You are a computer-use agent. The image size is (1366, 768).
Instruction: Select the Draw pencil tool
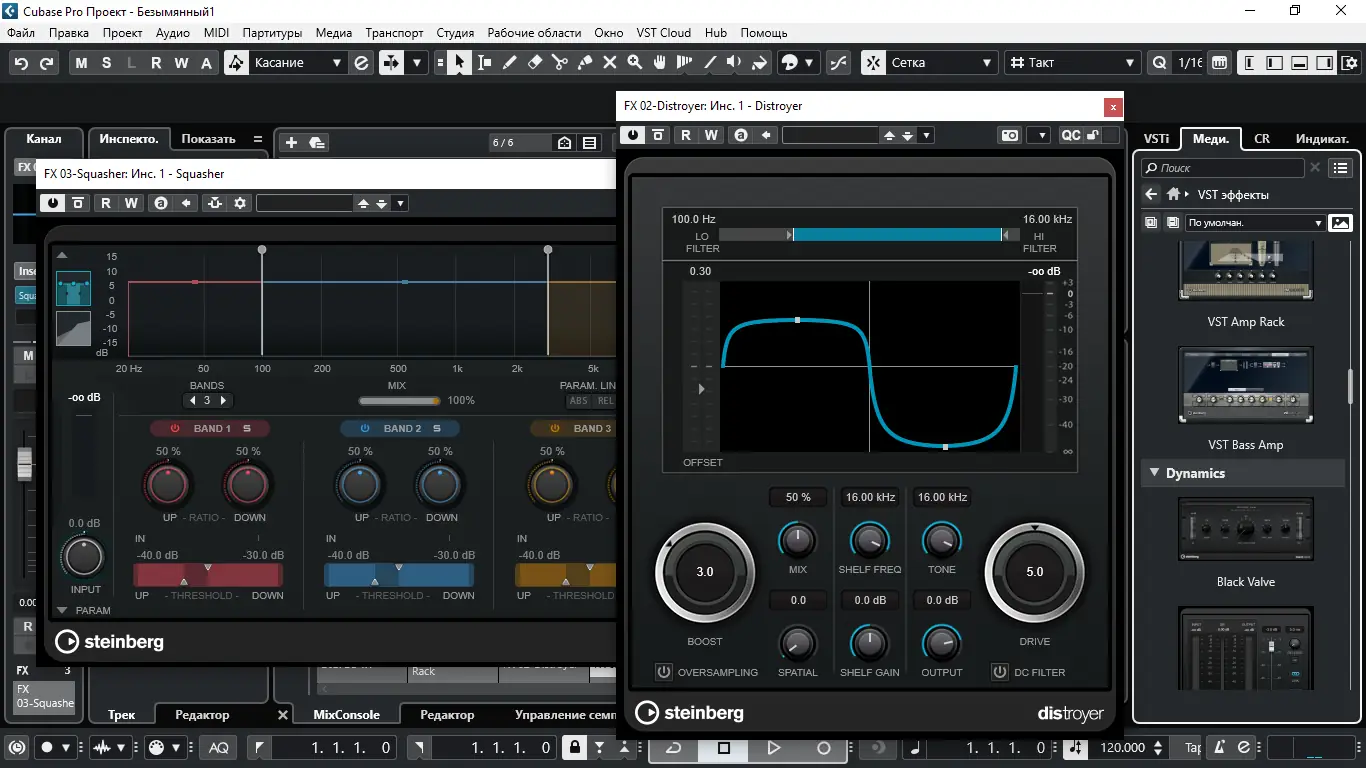(510, 62)
